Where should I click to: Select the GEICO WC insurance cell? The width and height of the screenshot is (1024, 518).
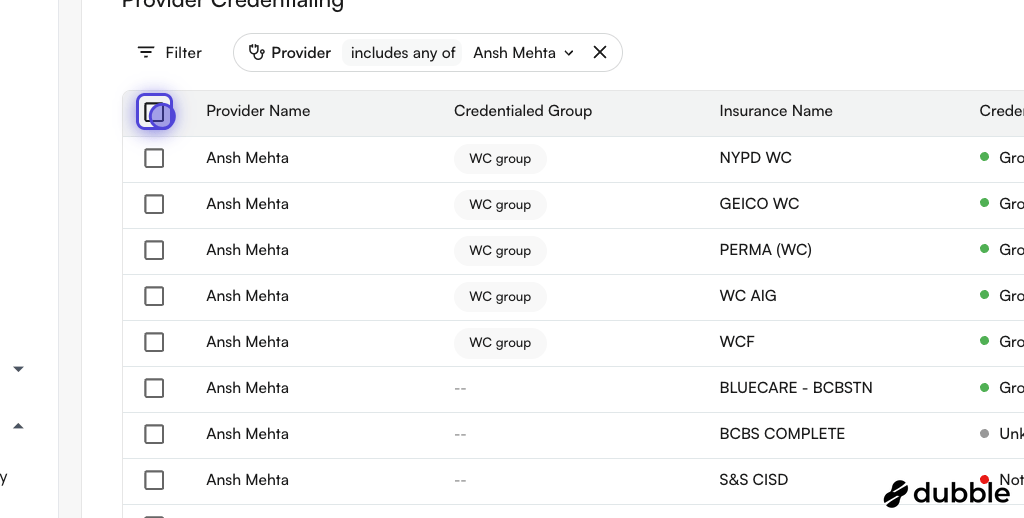(x=759, y=204)
